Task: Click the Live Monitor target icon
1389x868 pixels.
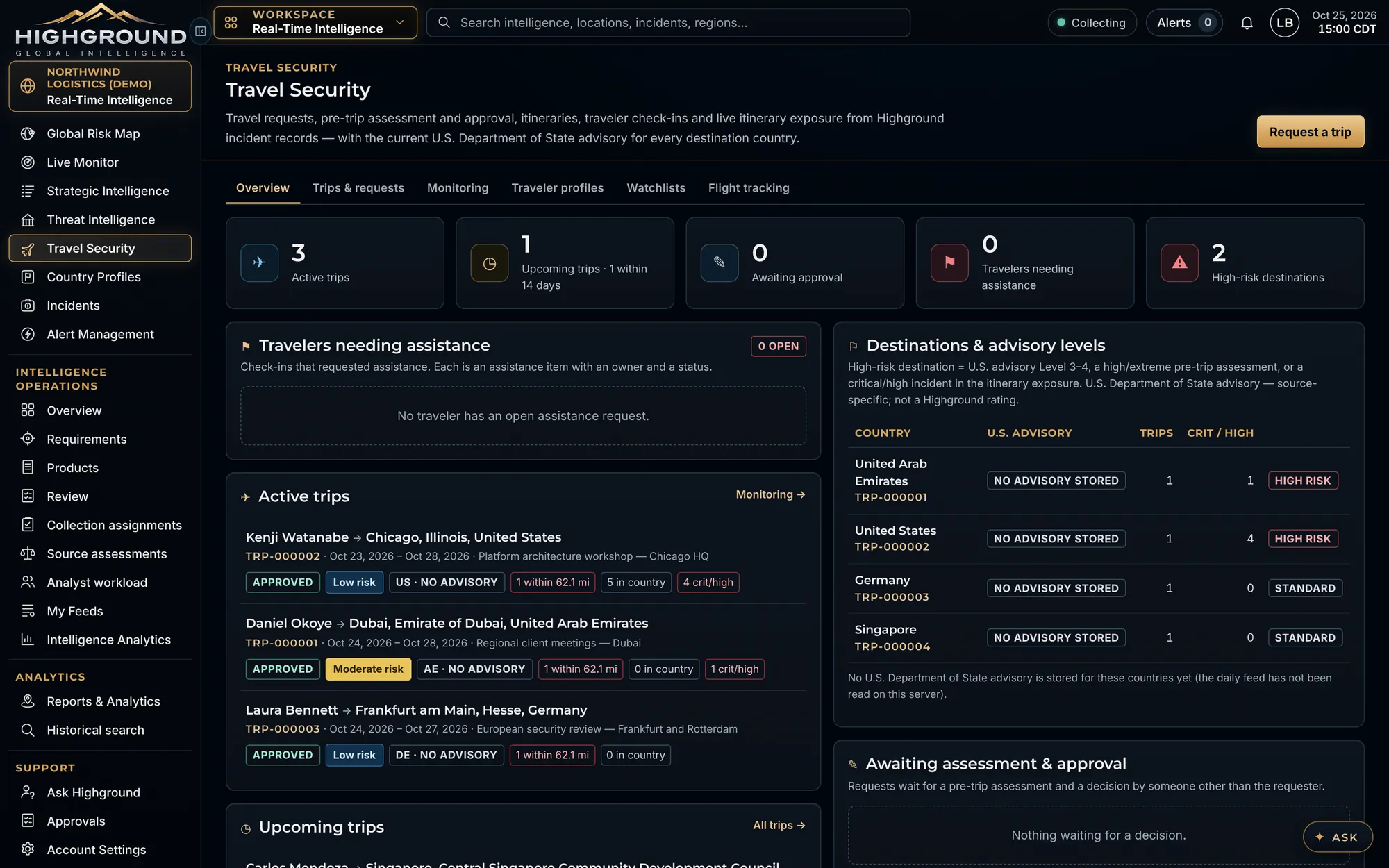Action: coord(28,162)
